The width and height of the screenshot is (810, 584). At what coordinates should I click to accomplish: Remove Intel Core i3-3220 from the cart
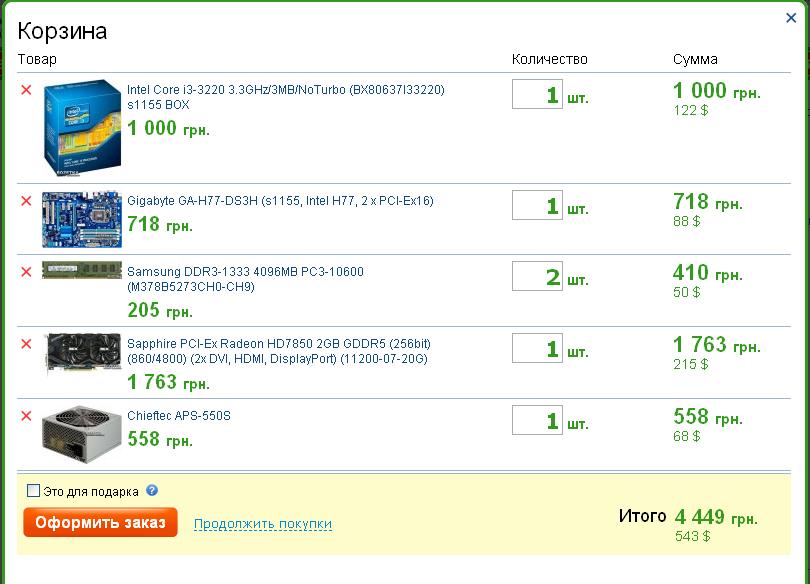26,90
